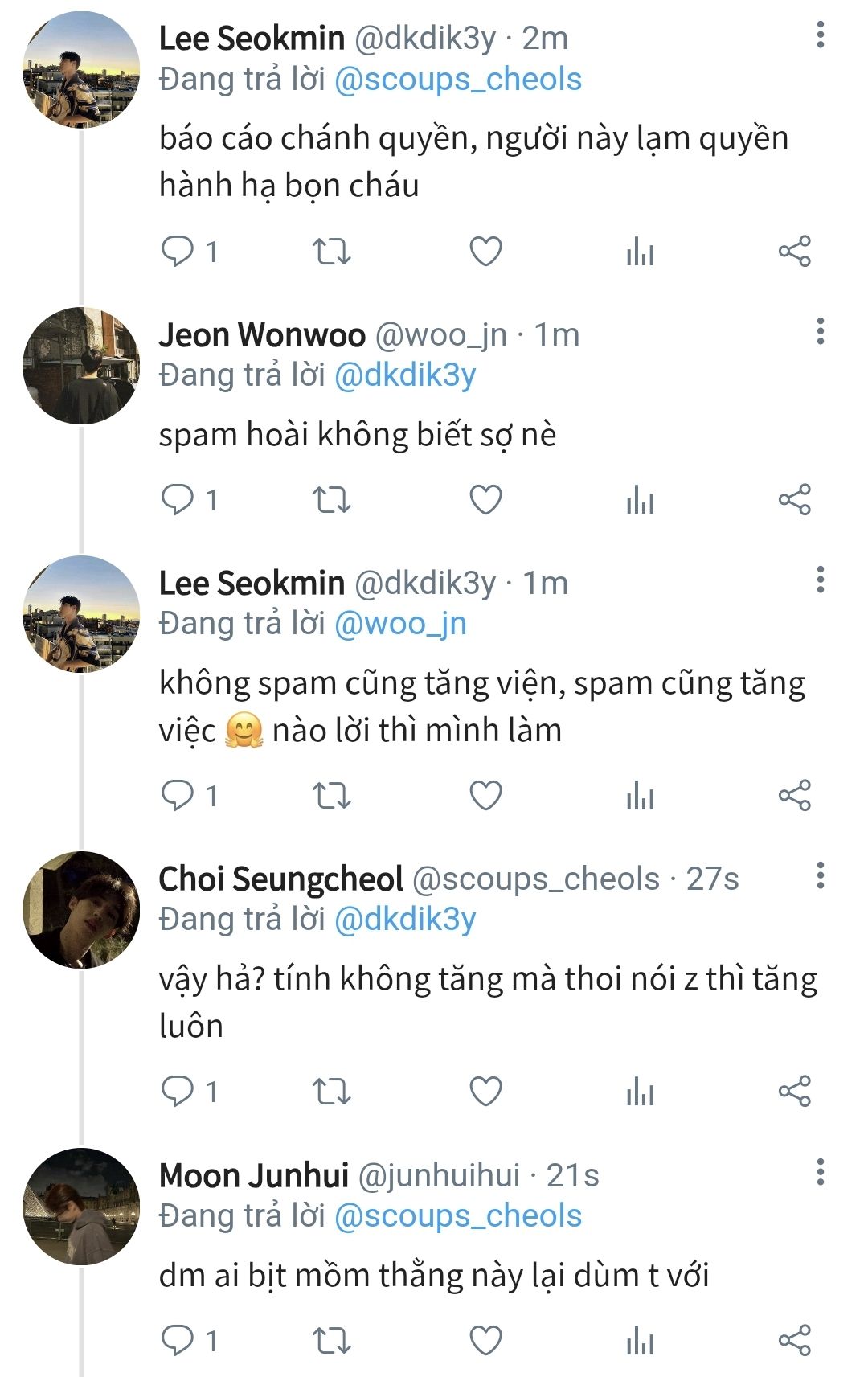
Task: View analytics on Lee Seokmin's first tweet
Action: click(x=640, y=252)
